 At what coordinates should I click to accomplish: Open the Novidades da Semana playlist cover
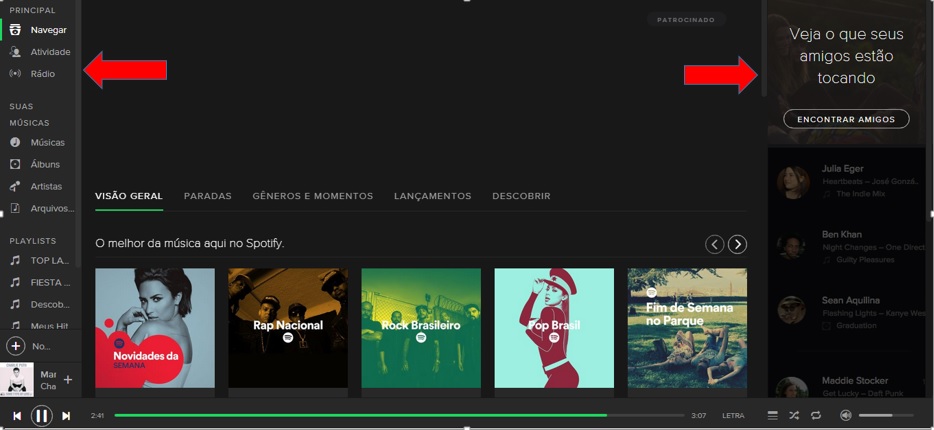coord(155,328)
